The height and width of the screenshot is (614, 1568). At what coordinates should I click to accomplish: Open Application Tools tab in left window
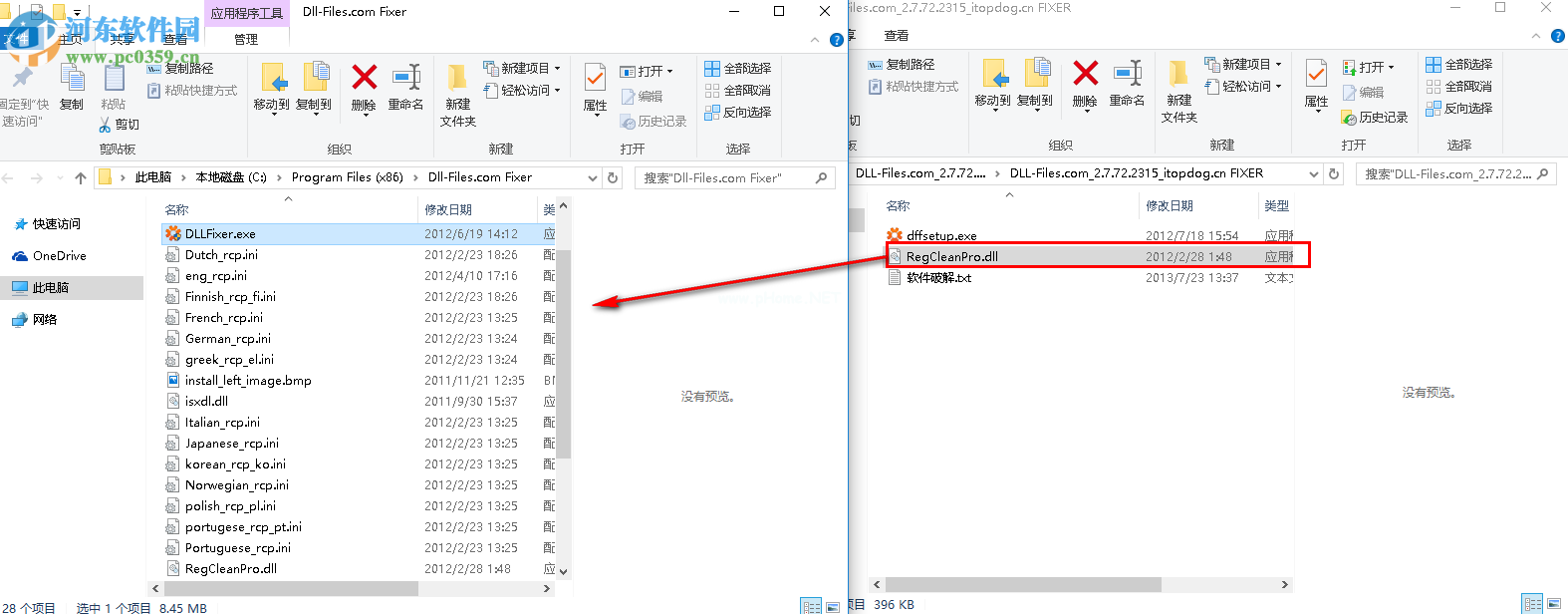(x=247, y=13)
